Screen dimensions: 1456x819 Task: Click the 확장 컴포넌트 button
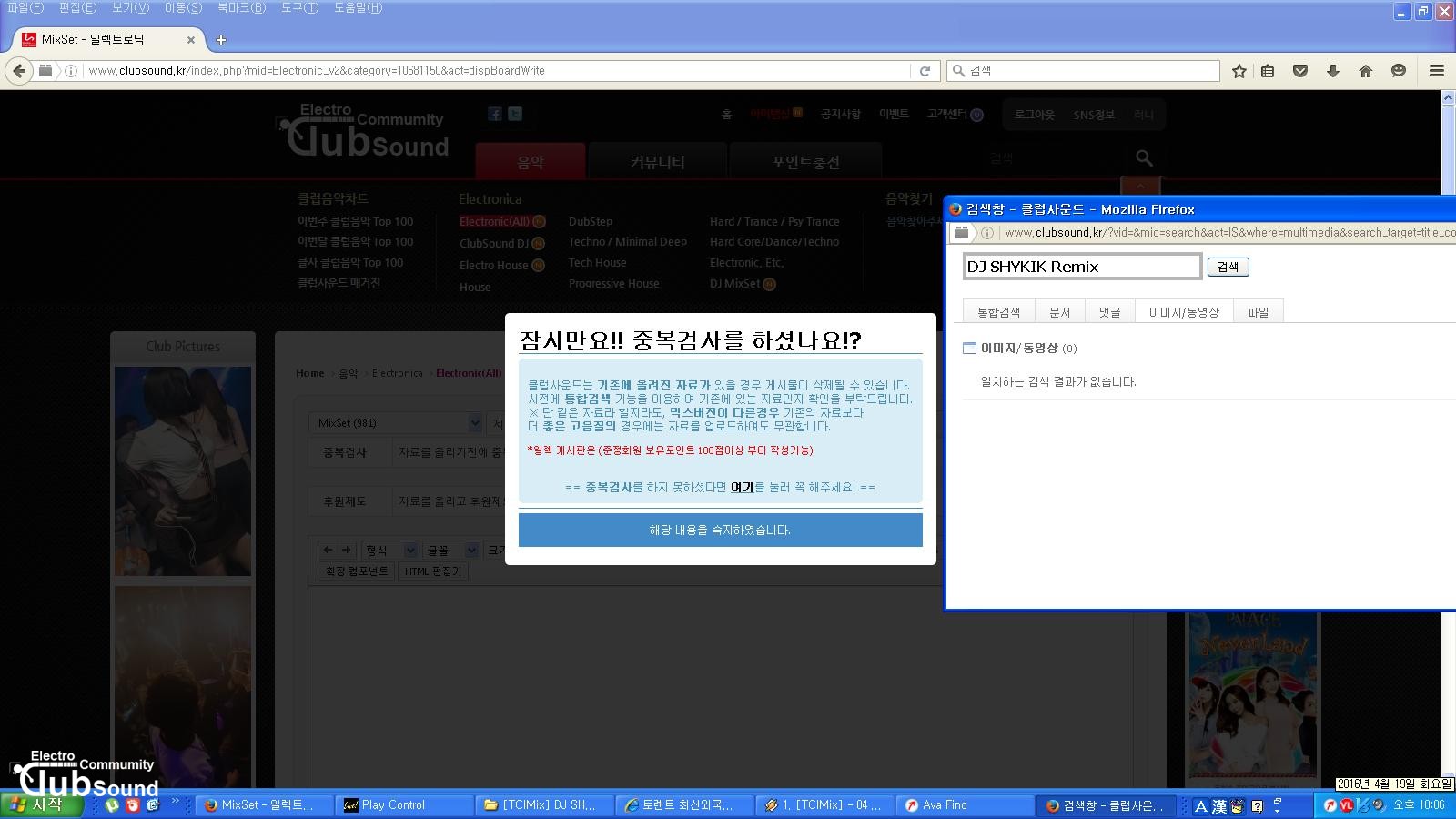(357, 571)
